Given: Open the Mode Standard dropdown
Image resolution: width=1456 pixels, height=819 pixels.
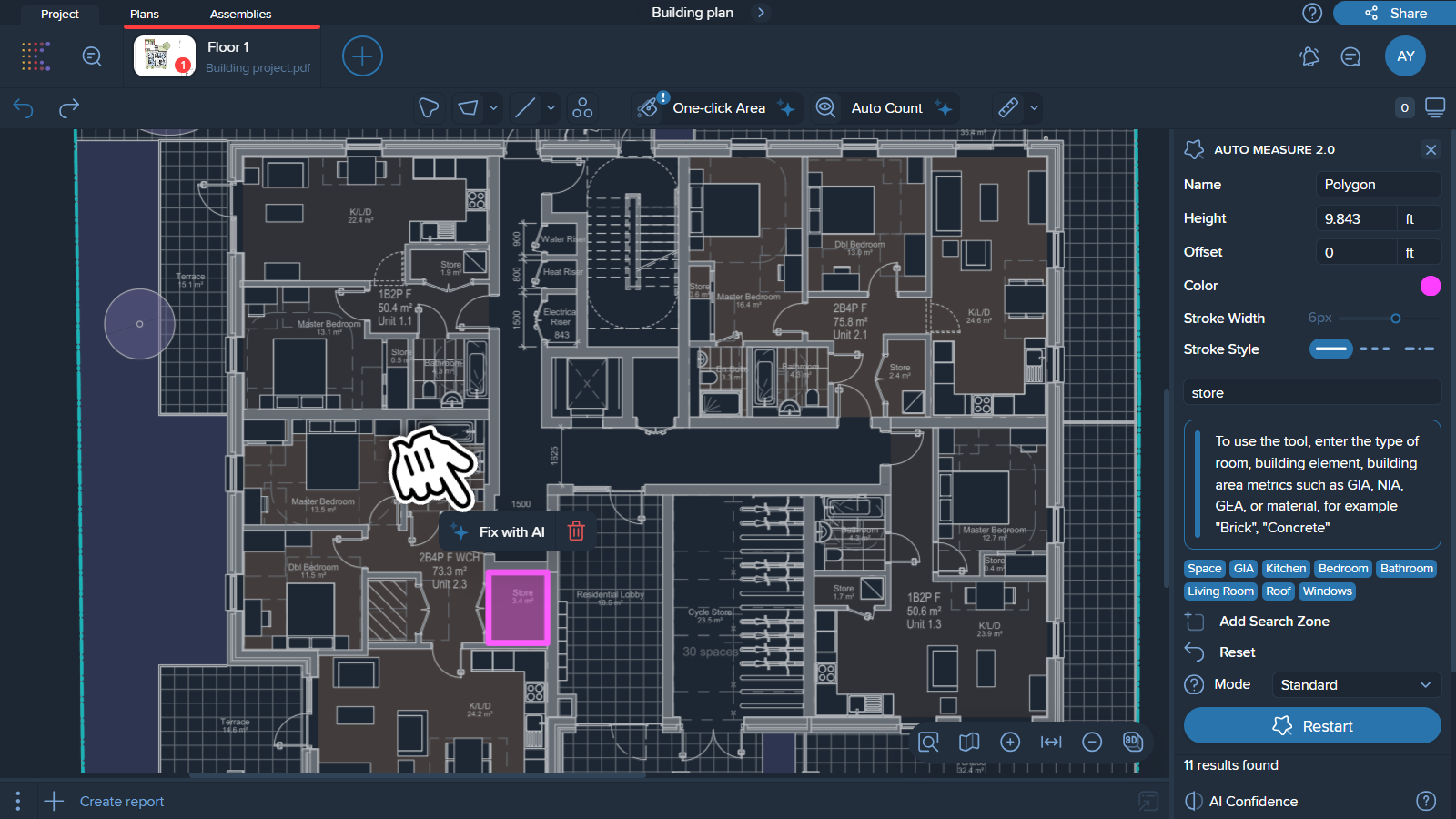Looking at the screenshot, I should [x=1356, y=684].
